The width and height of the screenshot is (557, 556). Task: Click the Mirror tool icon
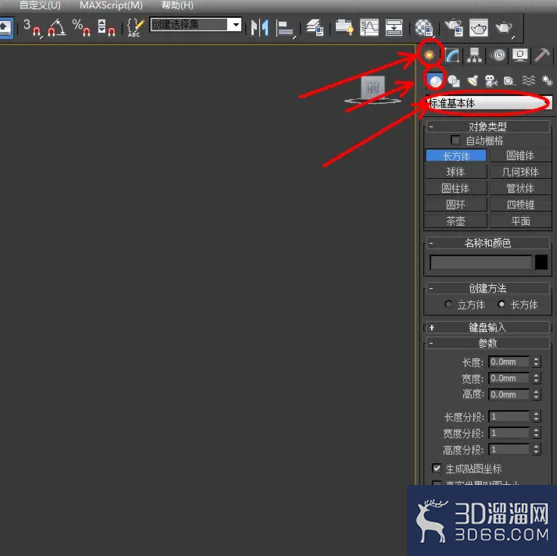click(x=260, y=27)
